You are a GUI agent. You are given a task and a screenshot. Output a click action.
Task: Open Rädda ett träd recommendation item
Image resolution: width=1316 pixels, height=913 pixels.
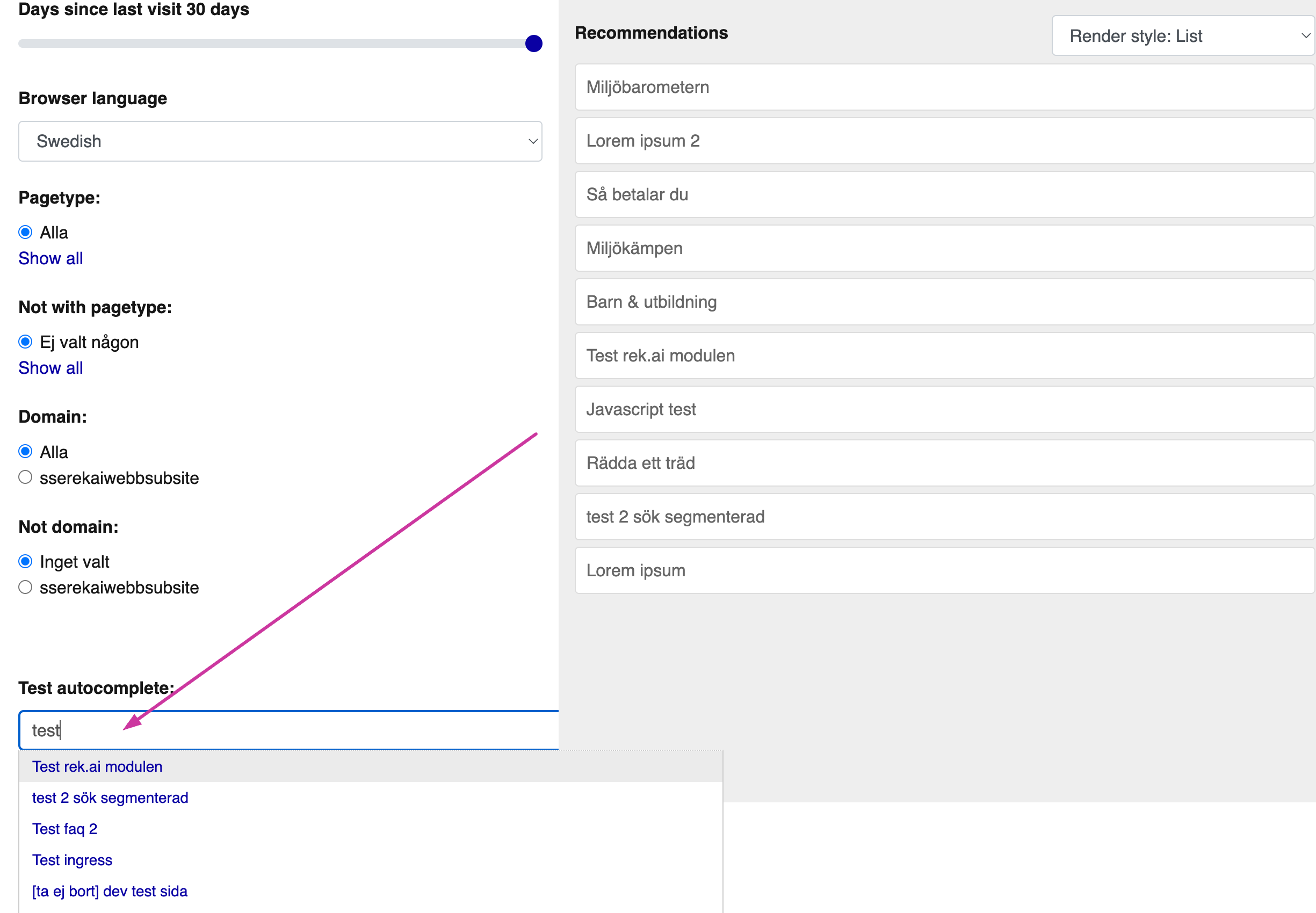[944, 463]
